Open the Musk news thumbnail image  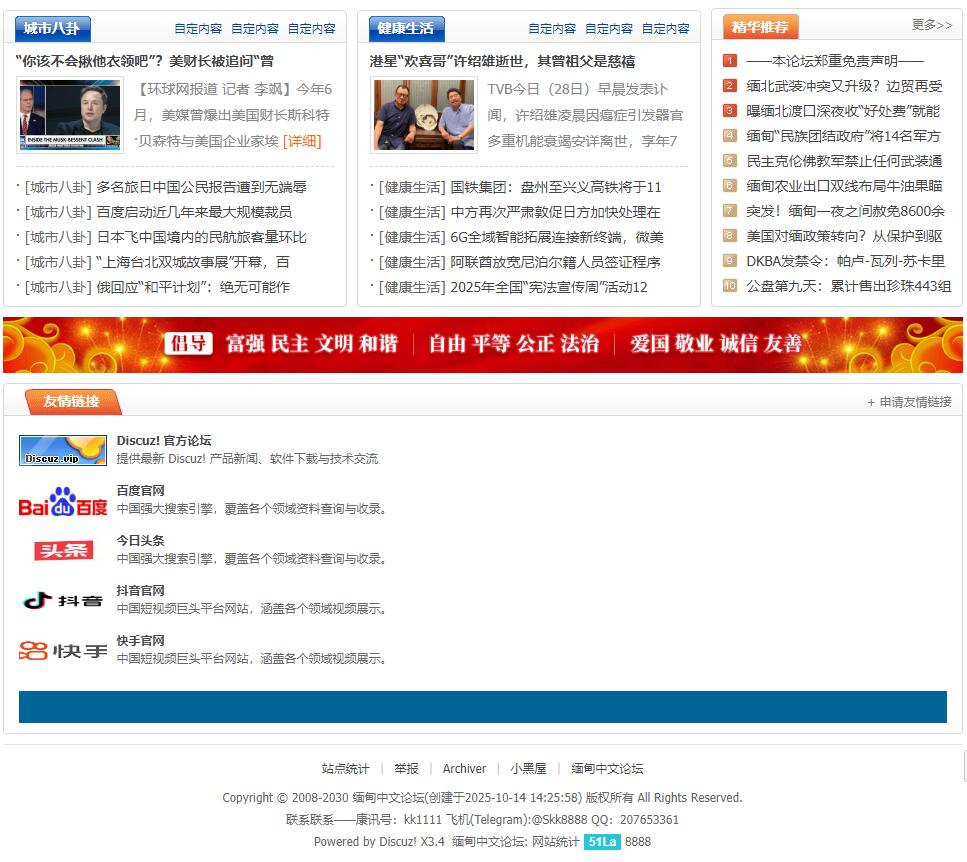click(69, 115)
